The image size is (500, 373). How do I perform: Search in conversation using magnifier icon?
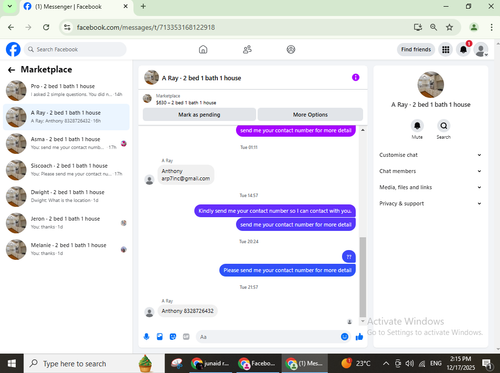pyautogui.click(x=443, y=126)
